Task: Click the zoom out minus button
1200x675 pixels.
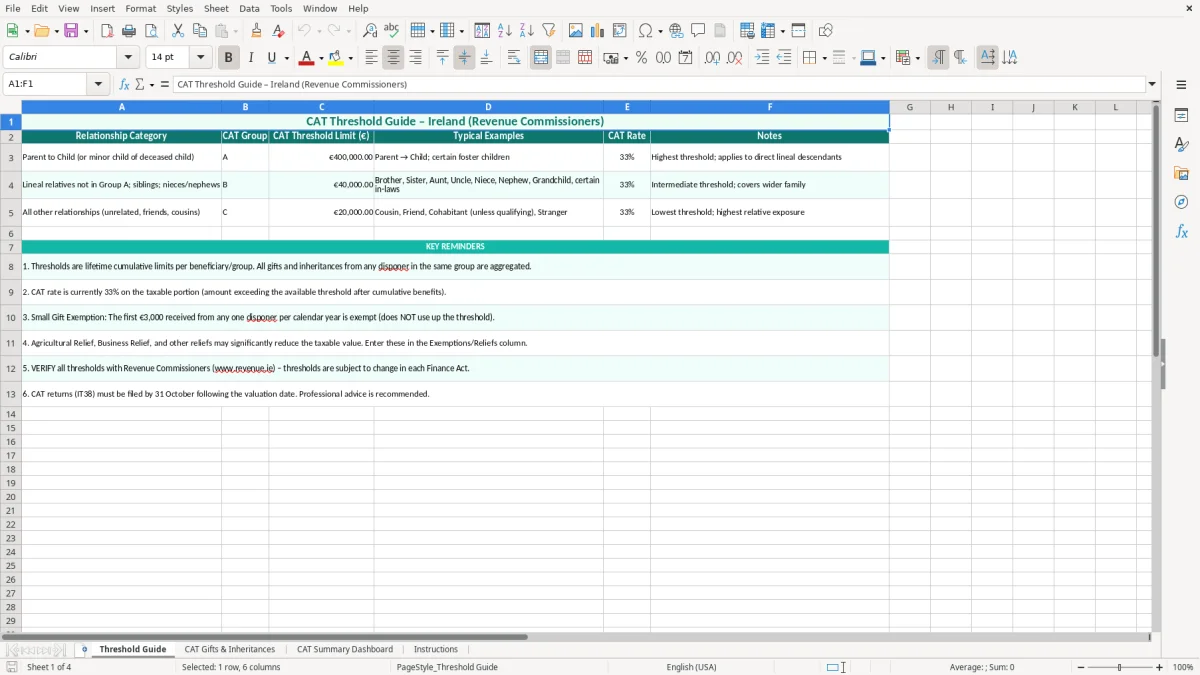Action: [1081, 667]
